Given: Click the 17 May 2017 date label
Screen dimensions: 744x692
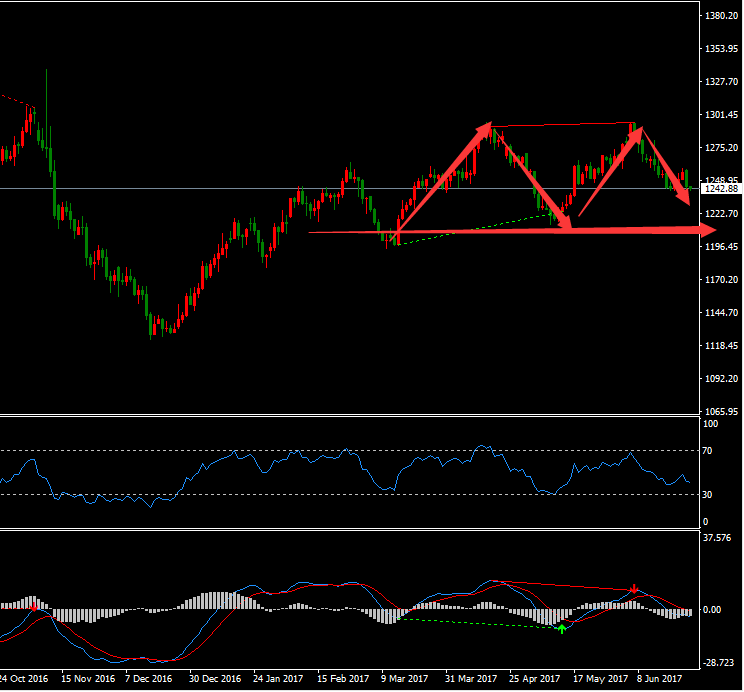Looking at the screenshot, I should (600, 679).
